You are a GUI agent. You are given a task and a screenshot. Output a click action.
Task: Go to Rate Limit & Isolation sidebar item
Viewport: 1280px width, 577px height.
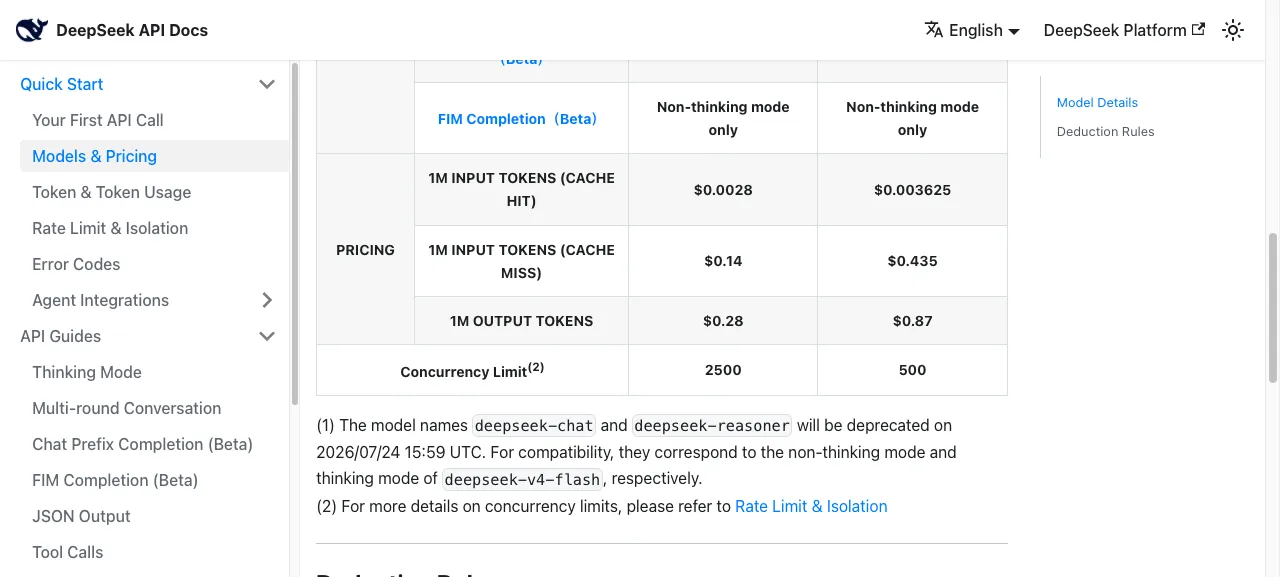click(x=110, y=228)
